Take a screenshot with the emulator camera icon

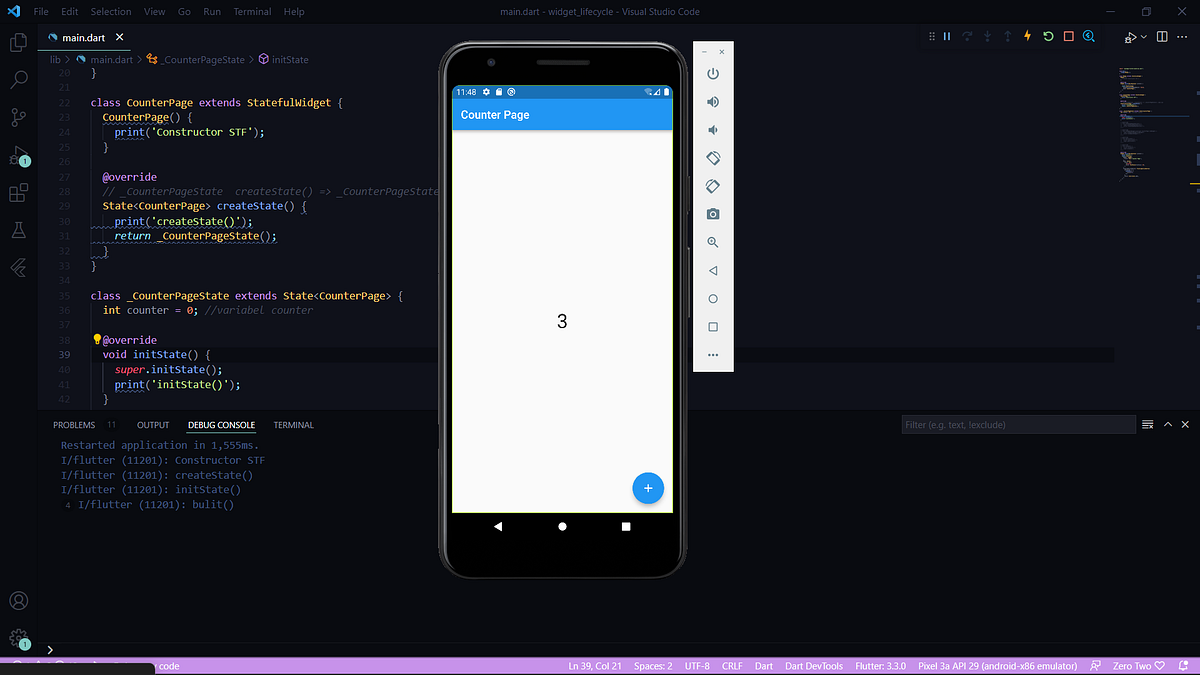[x=712, y=213]
